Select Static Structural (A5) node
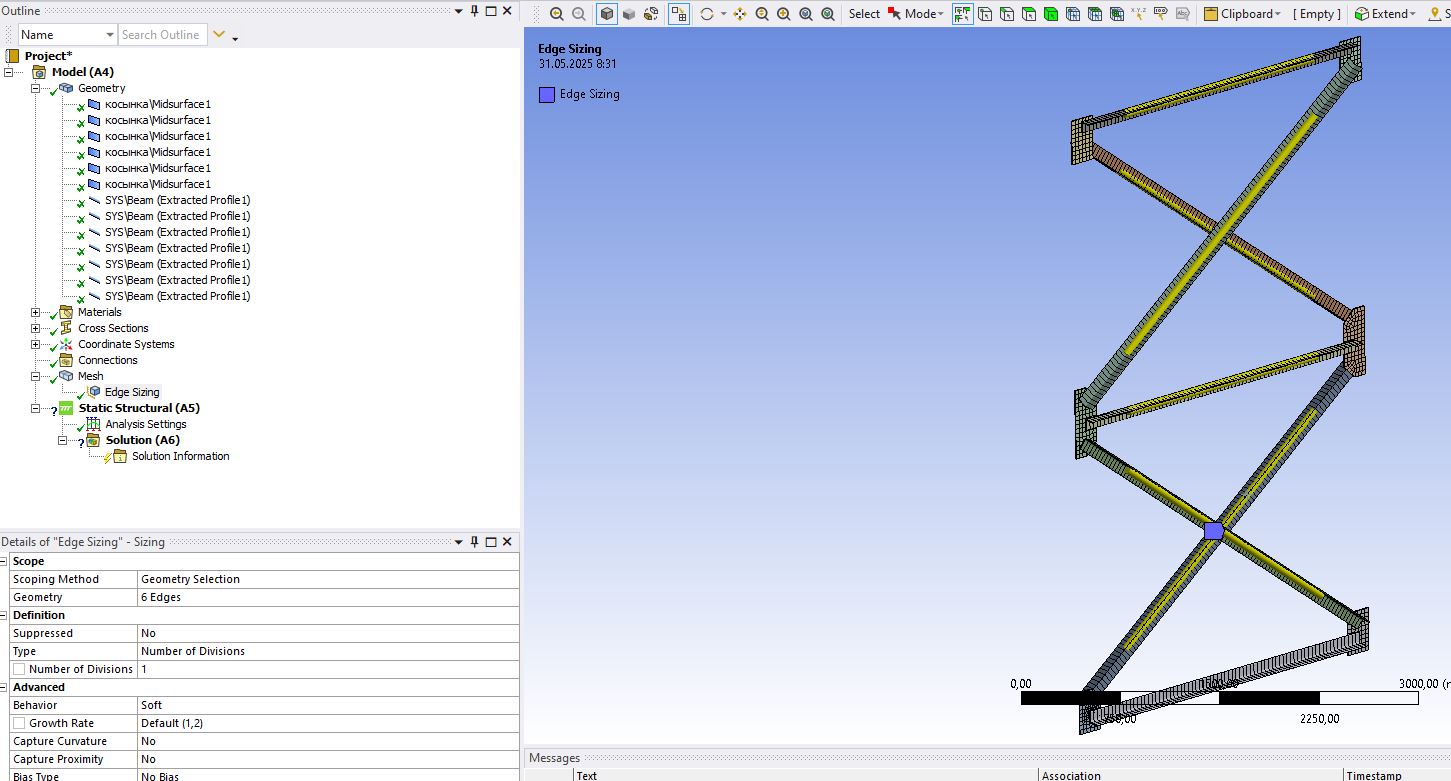 pos(139,408)
